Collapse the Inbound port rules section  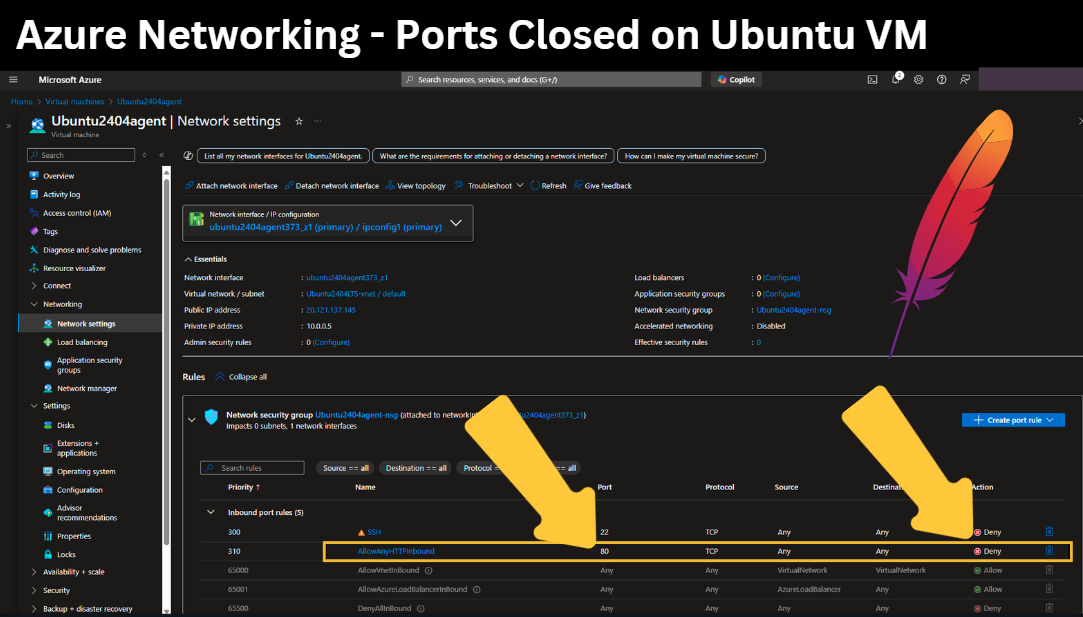click(x=211, y=512)
